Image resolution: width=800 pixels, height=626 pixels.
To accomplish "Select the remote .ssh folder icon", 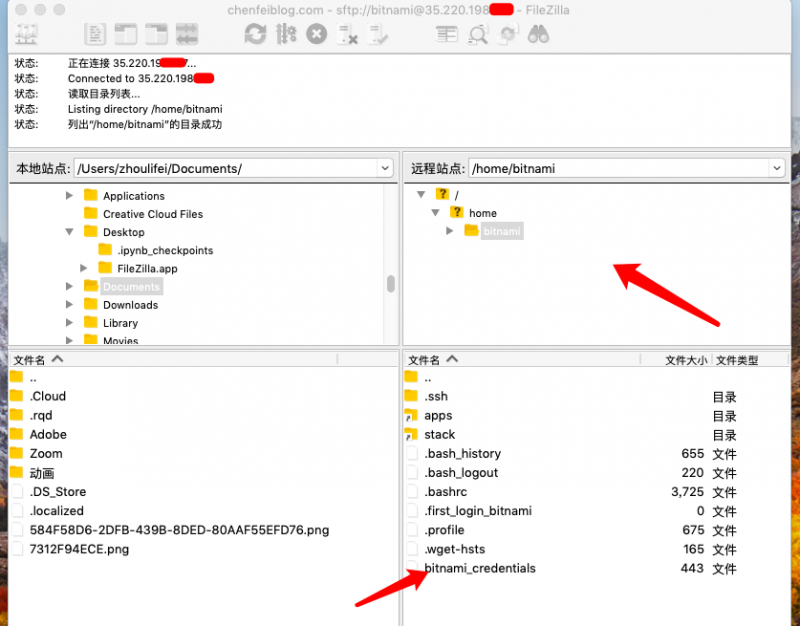I will click(x=411, y=395).
